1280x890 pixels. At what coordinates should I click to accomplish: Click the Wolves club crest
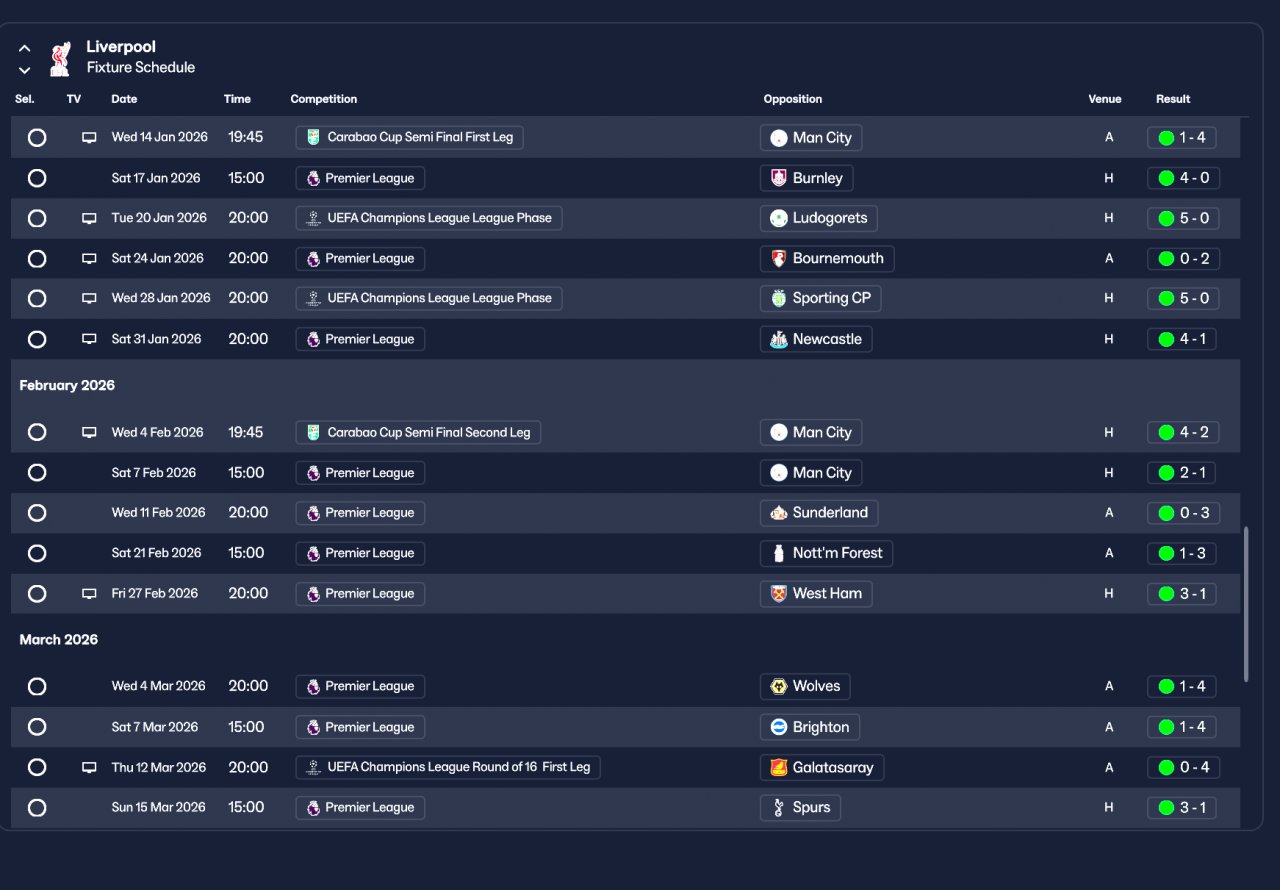(x=778, y=686)
